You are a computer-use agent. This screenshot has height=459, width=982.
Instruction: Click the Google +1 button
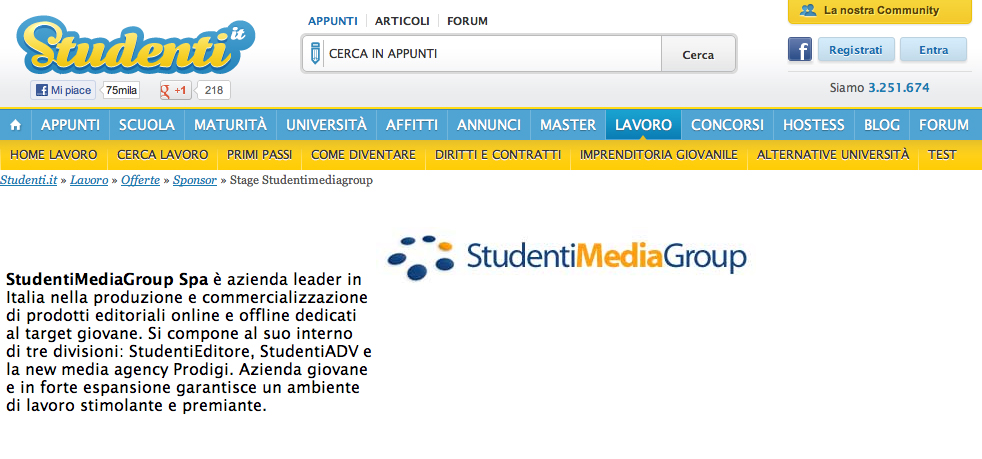(x=175, y=90)
